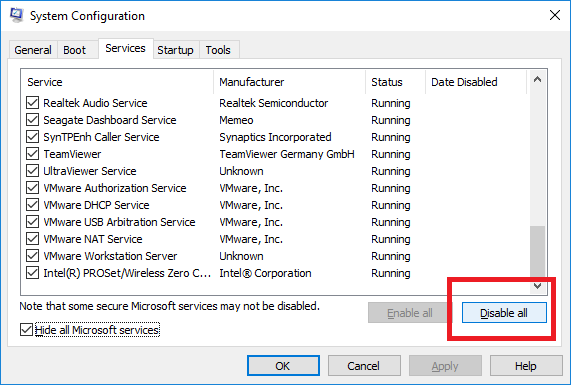This screenshot has height=385, width=571.
Task: Toggle VMware USB Arbitration Service checkbox
Action: pyautogui.click(x=32, y=222)
